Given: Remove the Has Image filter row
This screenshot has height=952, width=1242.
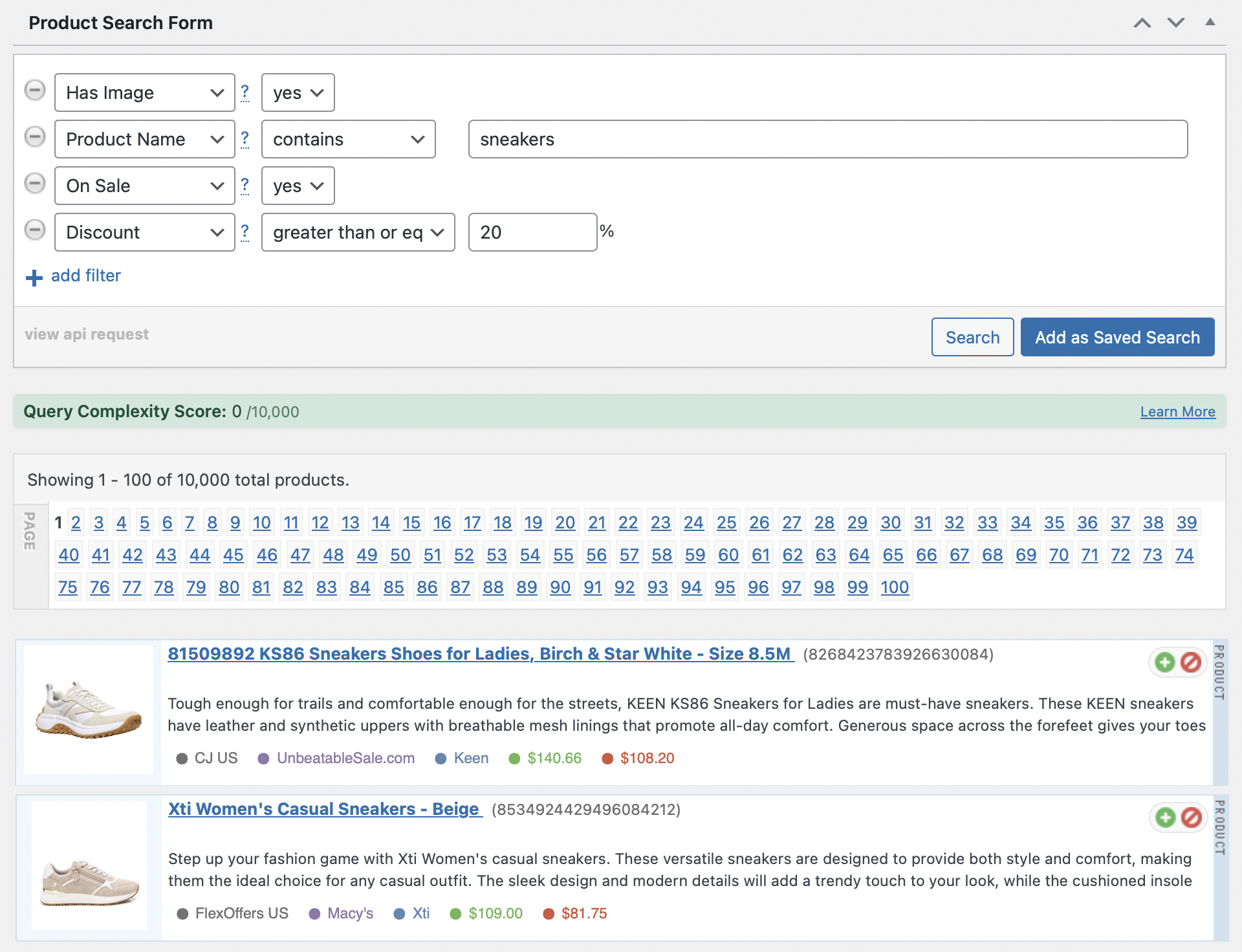Looking at the screenshot, I should (x=35, y=91).
